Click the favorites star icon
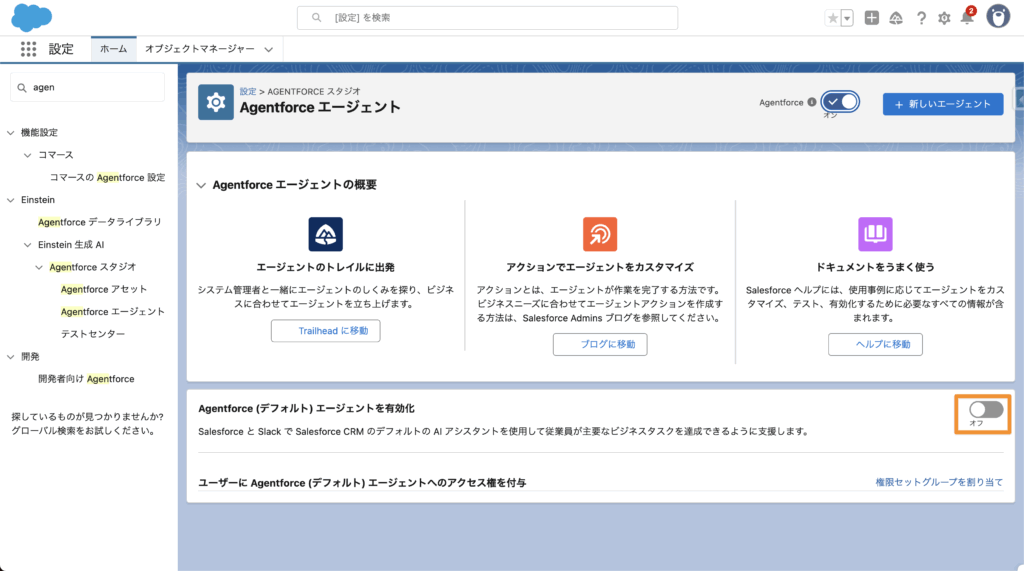 [833, 18]
